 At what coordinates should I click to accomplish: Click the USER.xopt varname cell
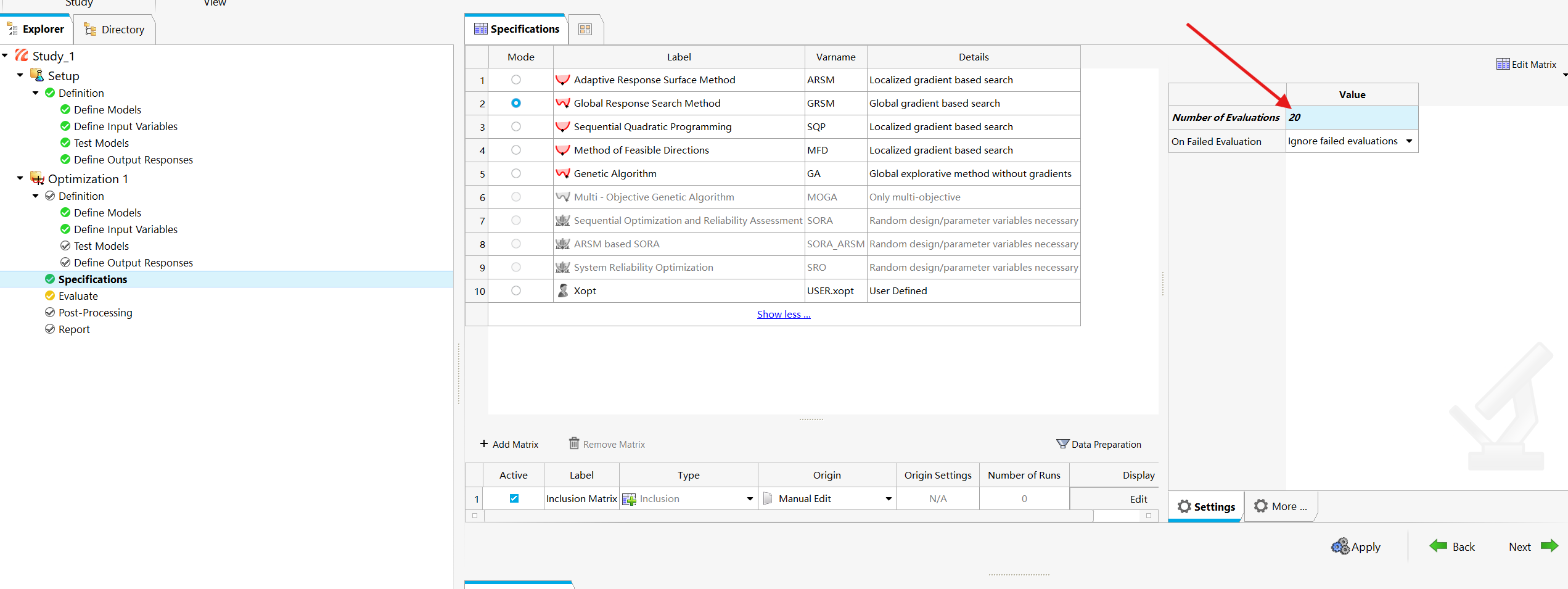click(x=835, y=290)
